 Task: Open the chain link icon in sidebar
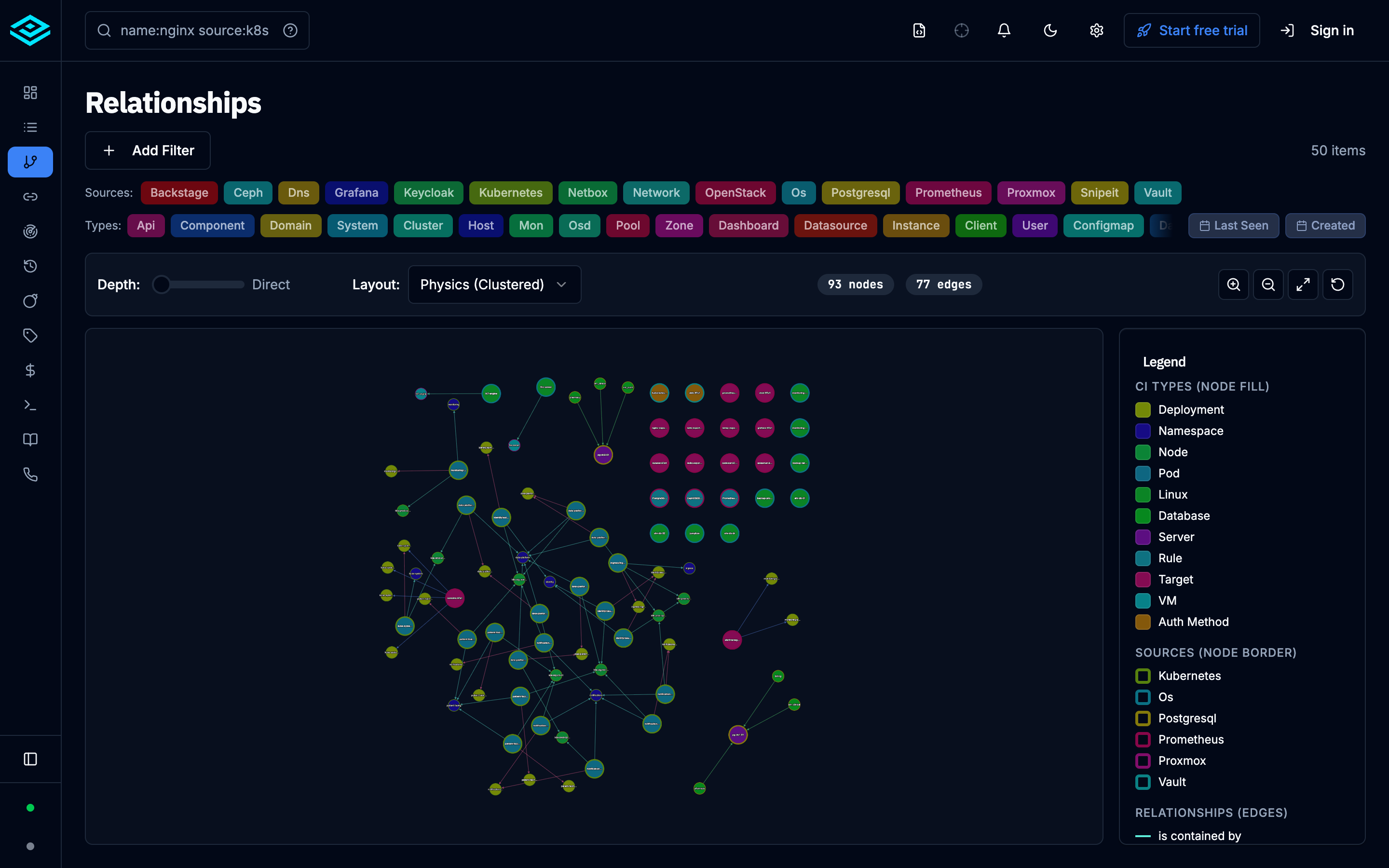click(x=30, y=197)
